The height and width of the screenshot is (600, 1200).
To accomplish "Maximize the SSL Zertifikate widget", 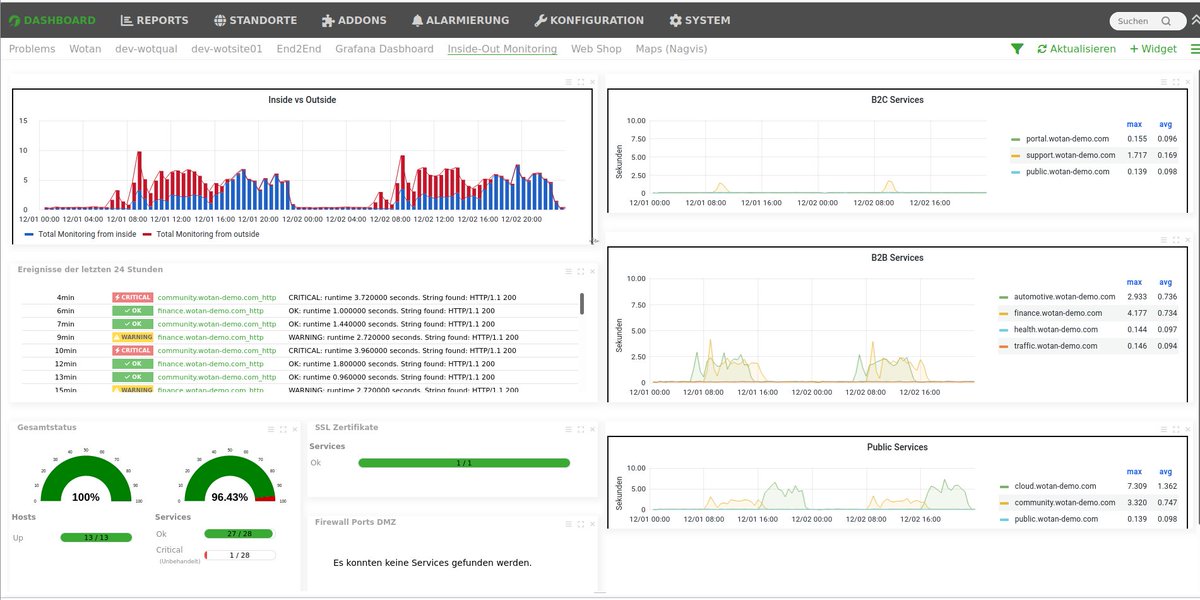I will tap(581, 428).
